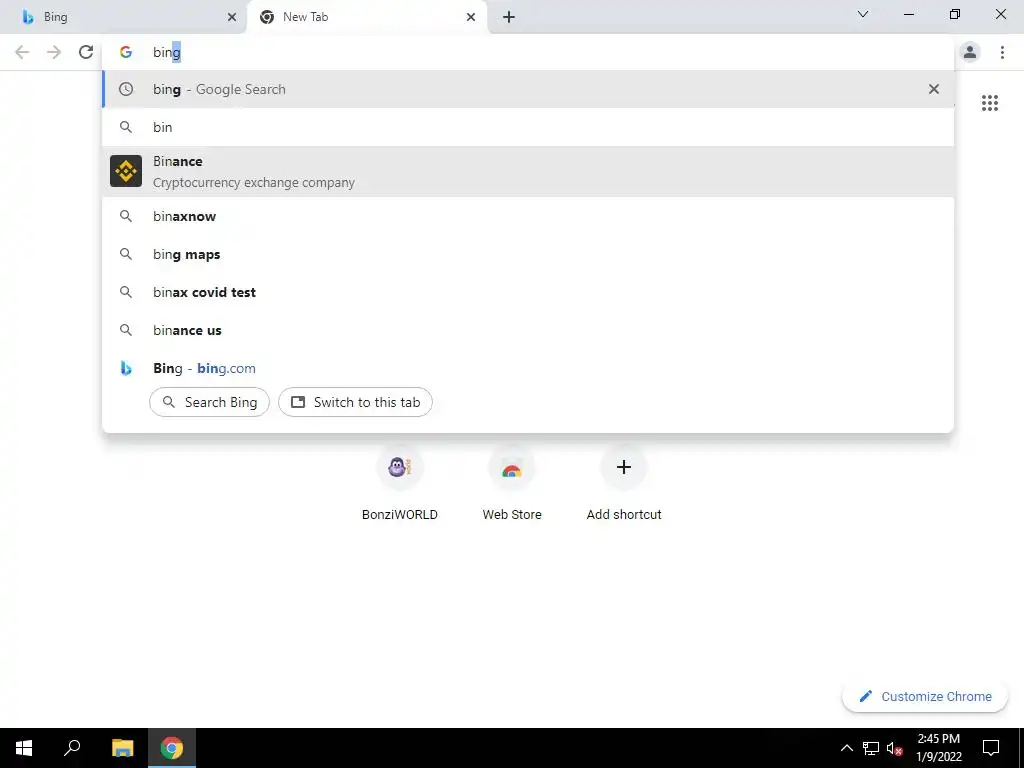Open Windows taskbar search
This screenshot has width=1024, height=768.
pos(72,748)
